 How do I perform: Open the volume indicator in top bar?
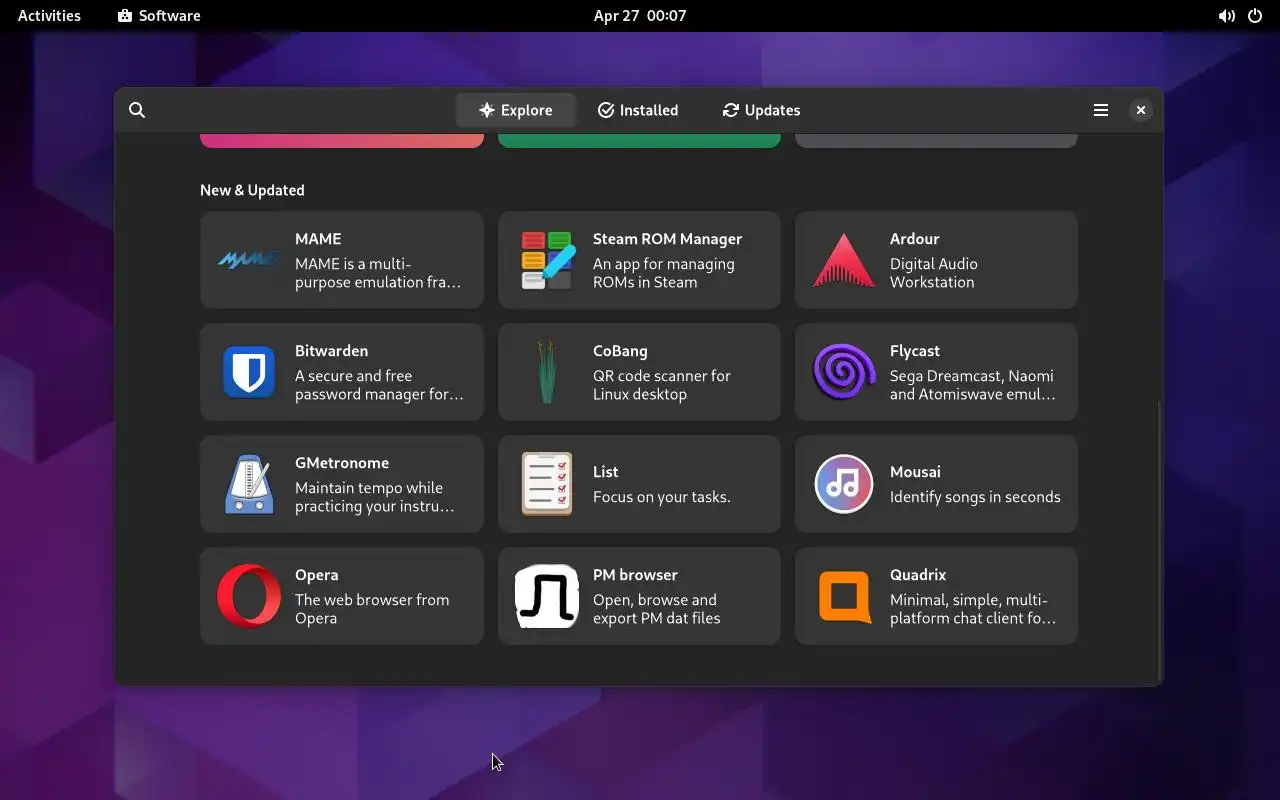1226,16
